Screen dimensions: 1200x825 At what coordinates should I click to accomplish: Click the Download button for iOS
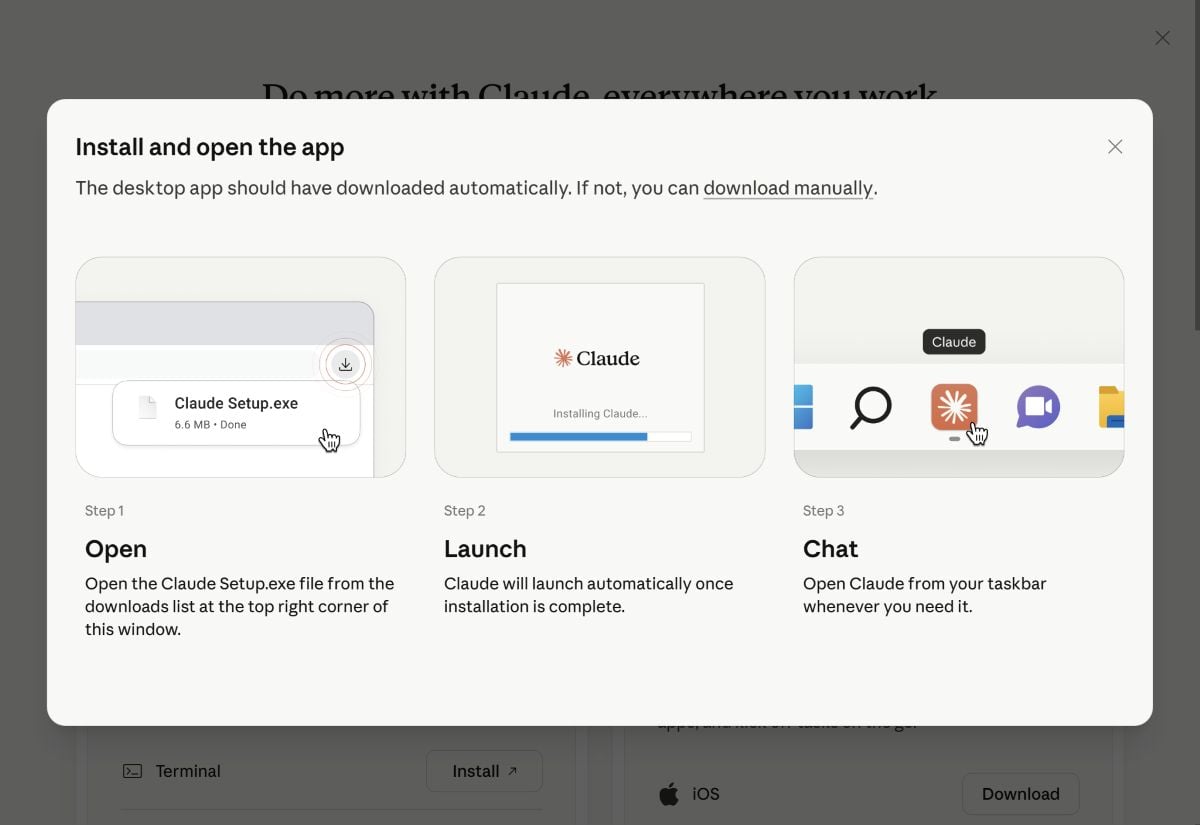[1020, 794]
